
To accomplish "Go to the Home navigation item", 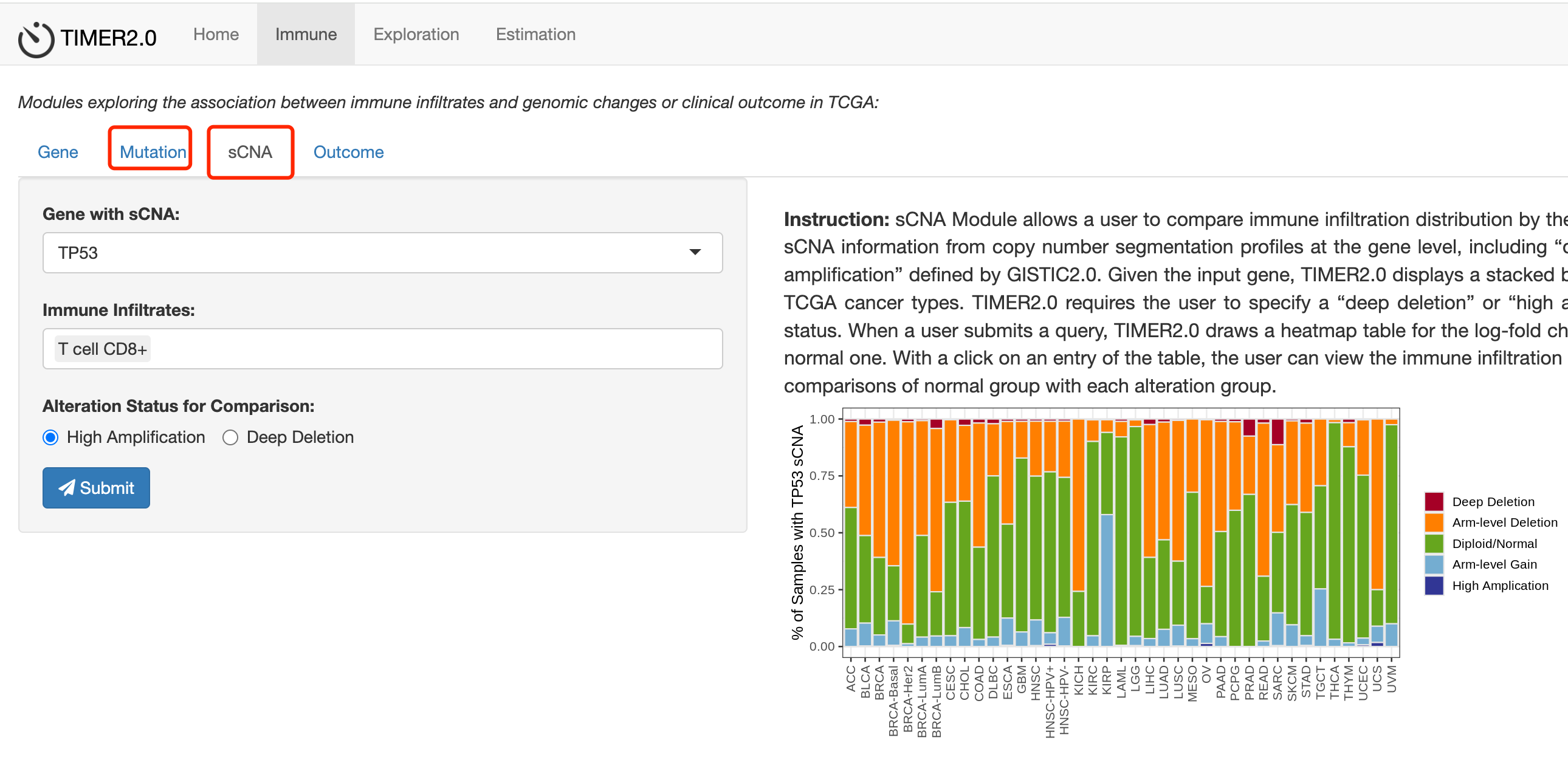I will pos(216,34).
